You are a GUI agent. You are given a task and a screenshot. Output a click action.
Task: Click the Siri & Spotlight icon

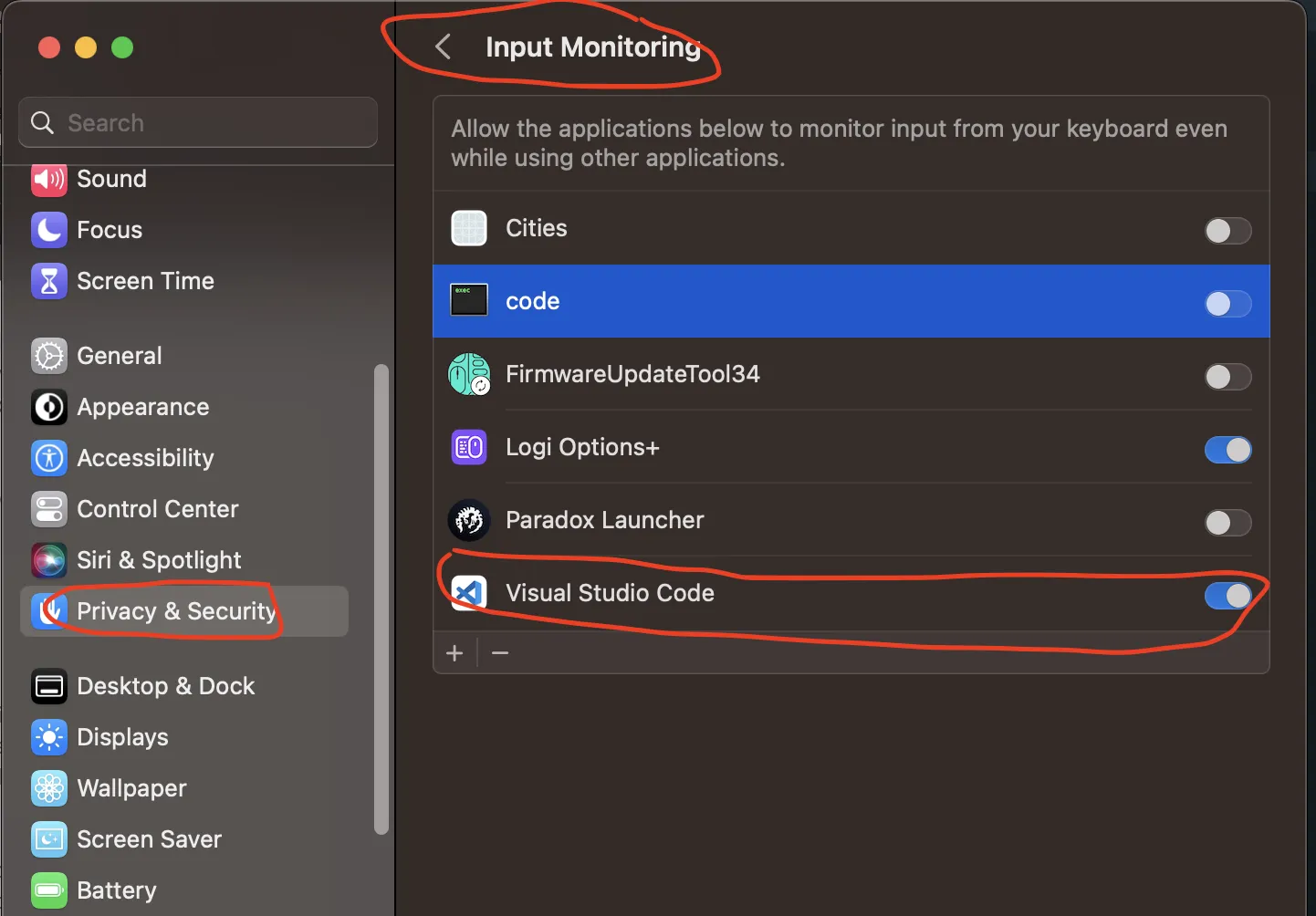pyautogui.click(x=49, y=560)
